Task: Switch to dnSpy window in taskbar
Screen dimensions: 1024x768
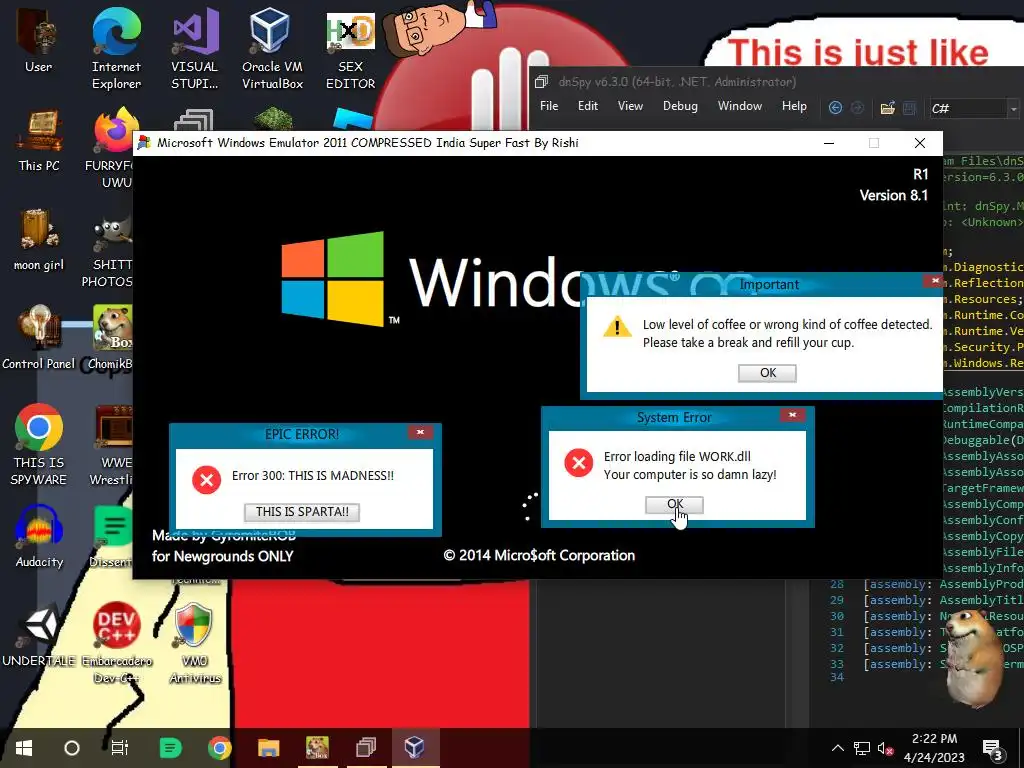Action: pos(366,746)
